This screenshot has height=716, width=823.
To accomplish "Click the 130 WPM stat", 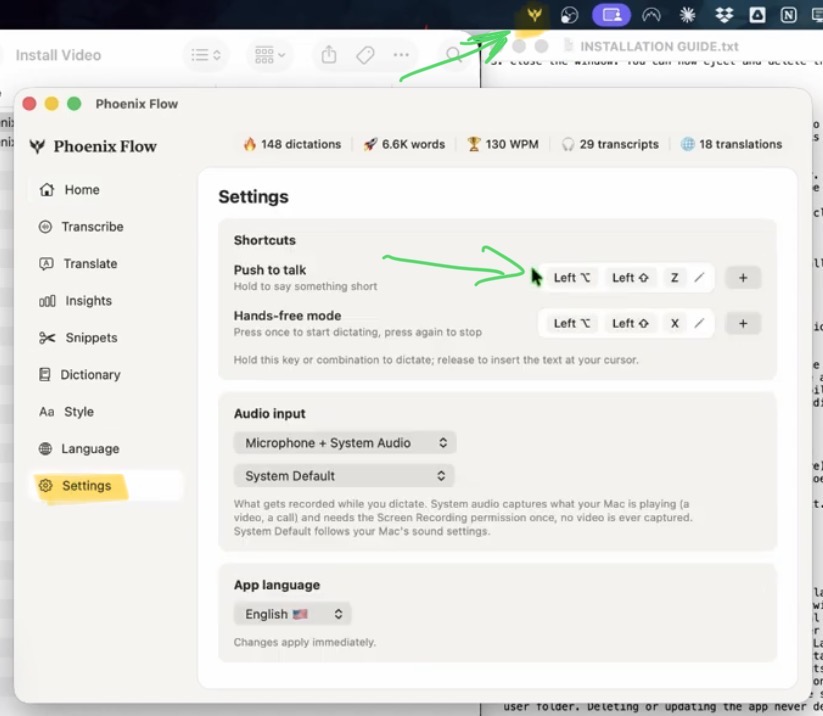I will (503, 144).
